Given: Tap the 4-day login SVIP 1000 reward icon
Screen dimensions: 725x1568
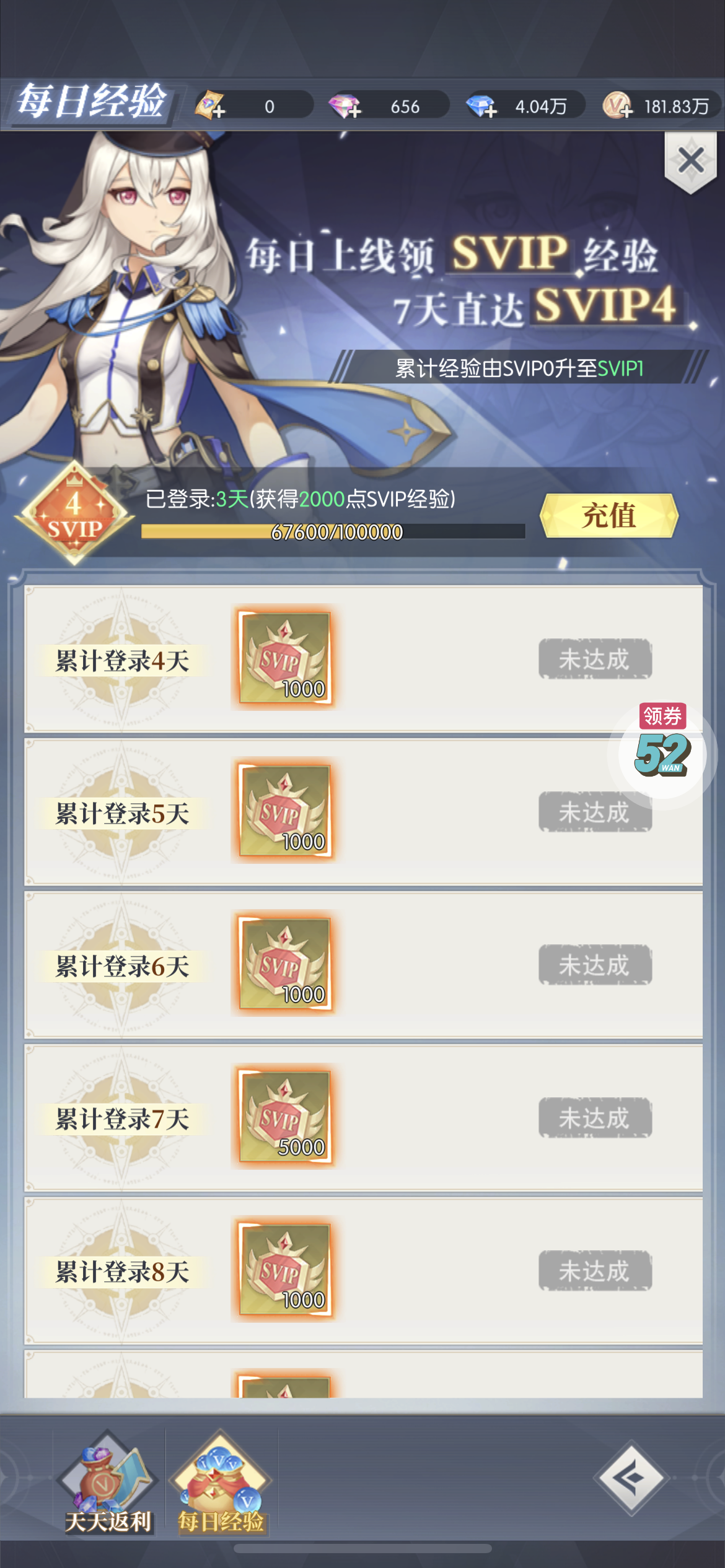Looking at the screenshot, I should (285, 658).
